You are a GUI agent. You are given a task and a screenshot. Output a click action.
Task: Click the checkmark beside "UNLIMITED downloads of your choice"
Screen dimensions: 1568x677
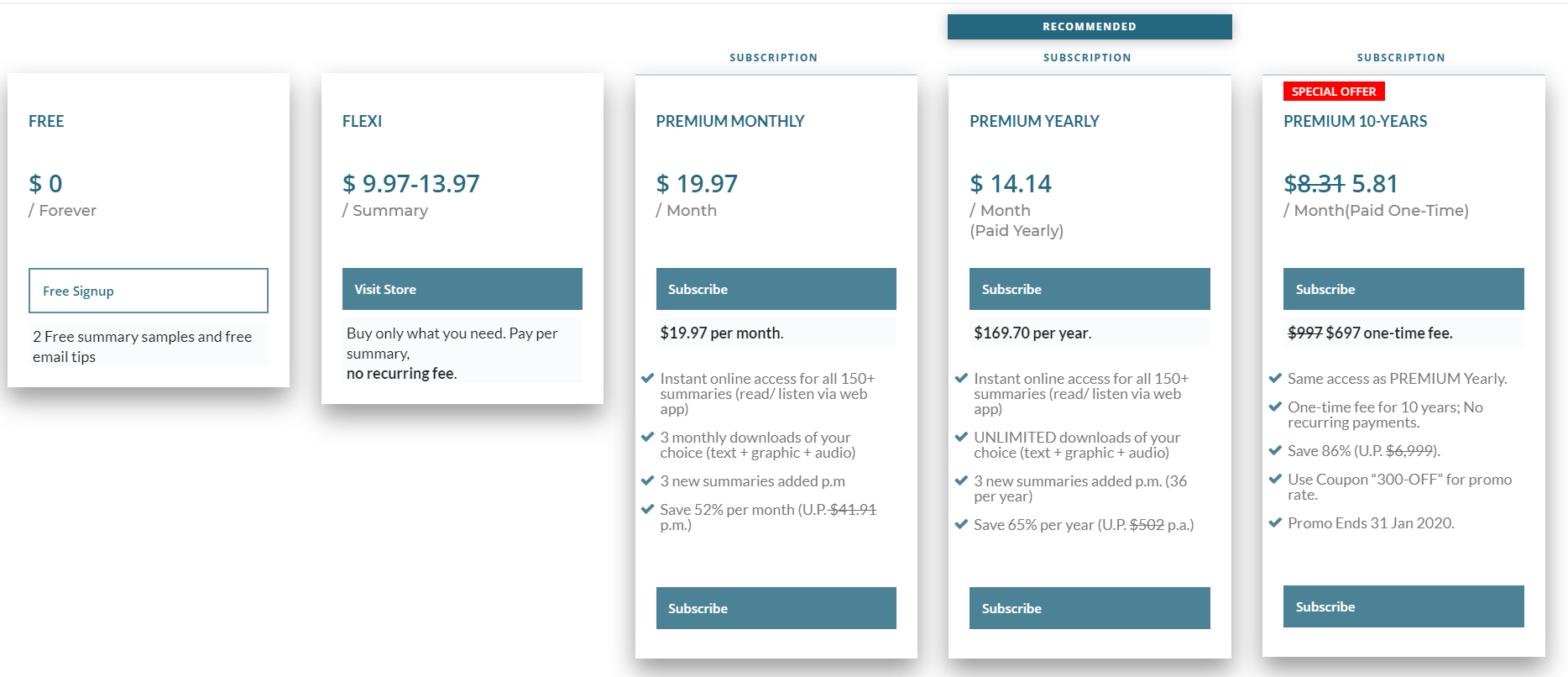(961, 438)
